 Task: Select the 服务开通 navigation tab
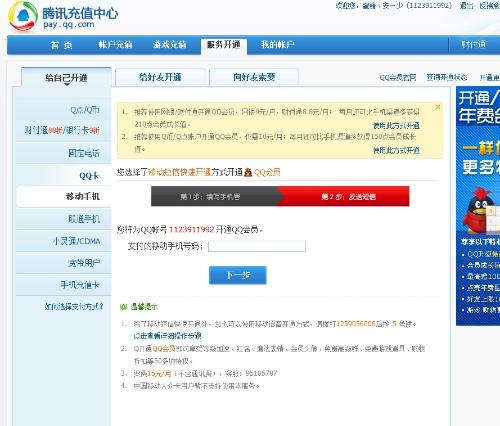tap(224, 45)
